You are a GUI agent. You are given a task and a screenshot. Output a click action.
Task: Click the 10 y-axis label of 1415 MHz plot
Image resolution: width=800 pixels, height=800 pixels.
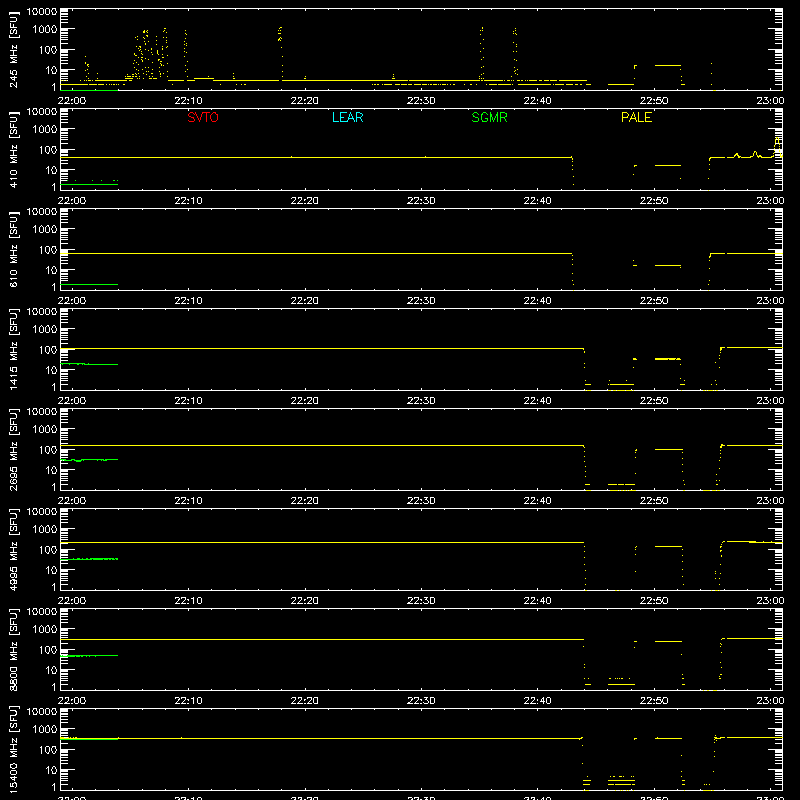[x=51, y=370]
